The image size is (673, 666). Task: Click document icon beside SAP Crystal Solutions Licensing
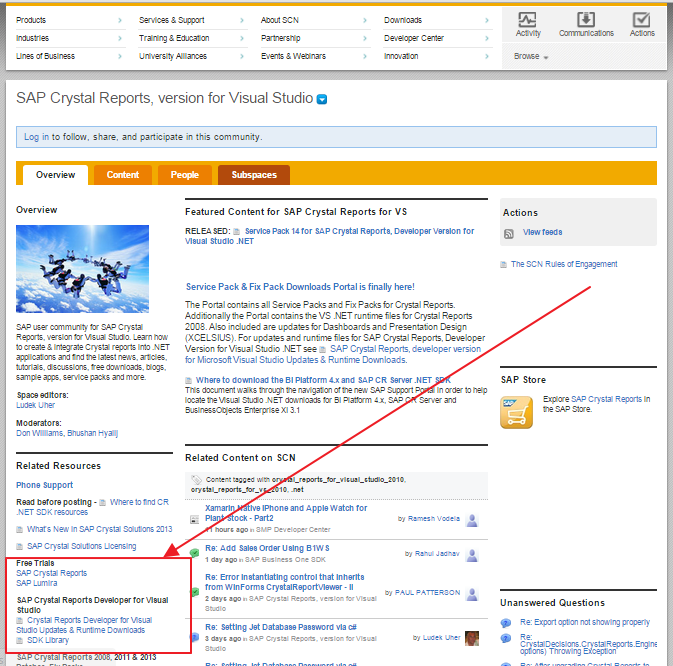click(x=19, y=546)
